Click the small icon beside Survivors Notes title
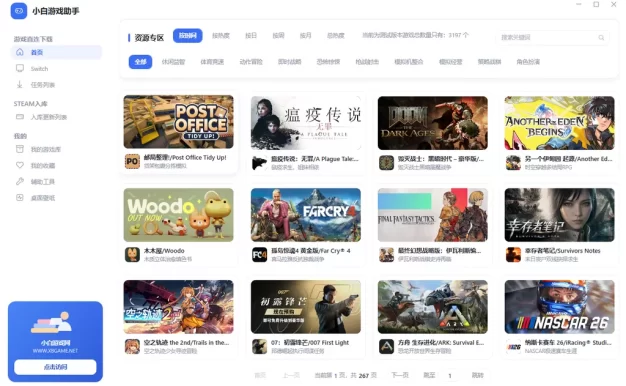This screenshot has width=626, height=386. pos(513,255)
